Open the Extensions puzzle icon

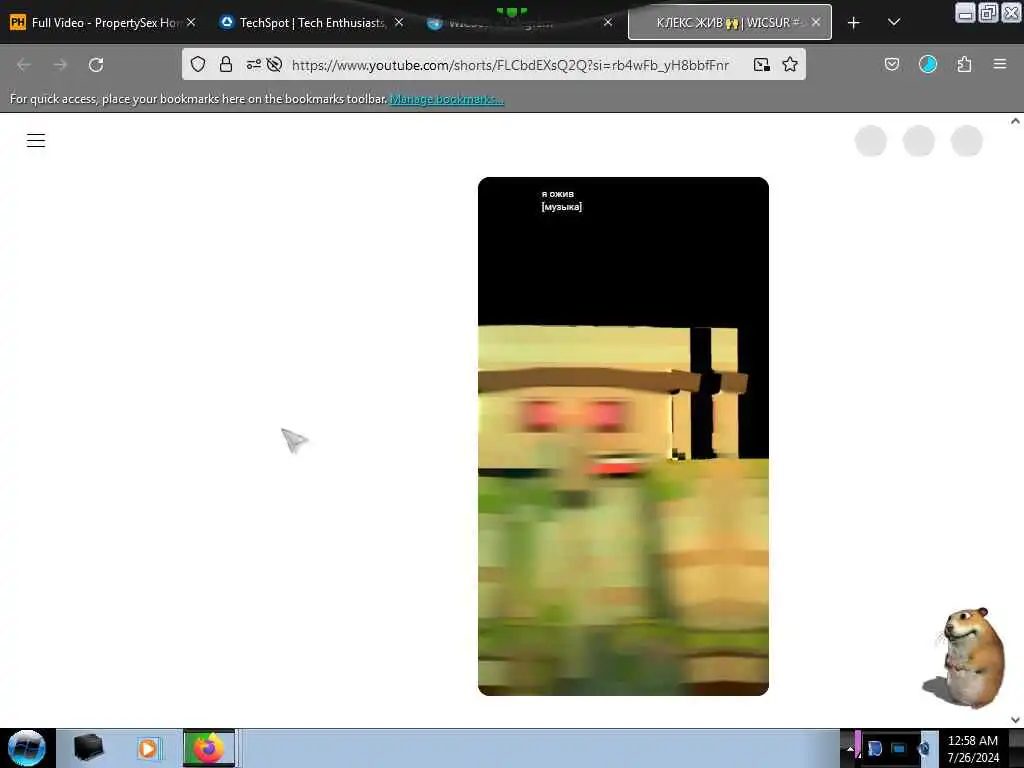(x=964, y=64)
